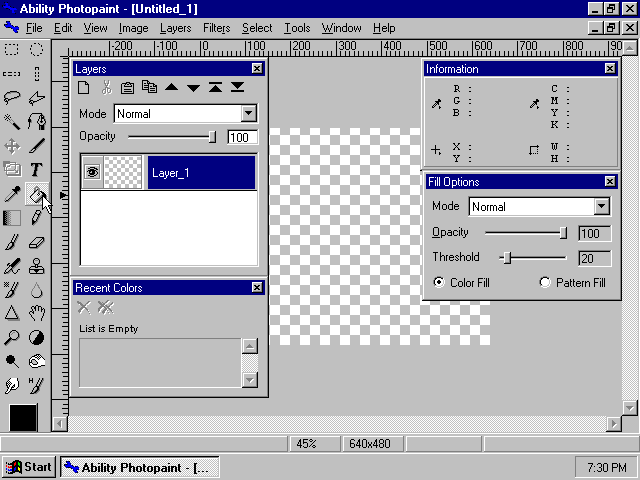Select the freehand lasso tool
This screenshot has width=640, height=480.
coord(12,98)
